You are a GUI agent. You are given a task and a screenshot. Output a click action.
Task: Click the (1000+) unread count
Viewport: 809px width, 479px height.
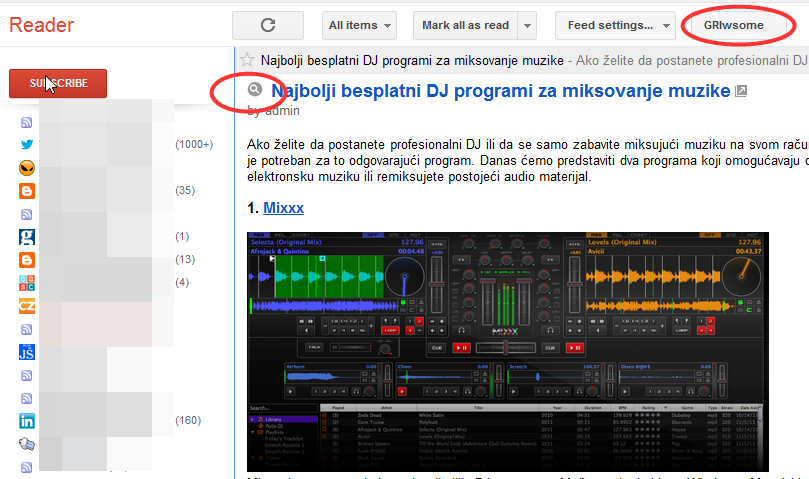tap(194, 145)
